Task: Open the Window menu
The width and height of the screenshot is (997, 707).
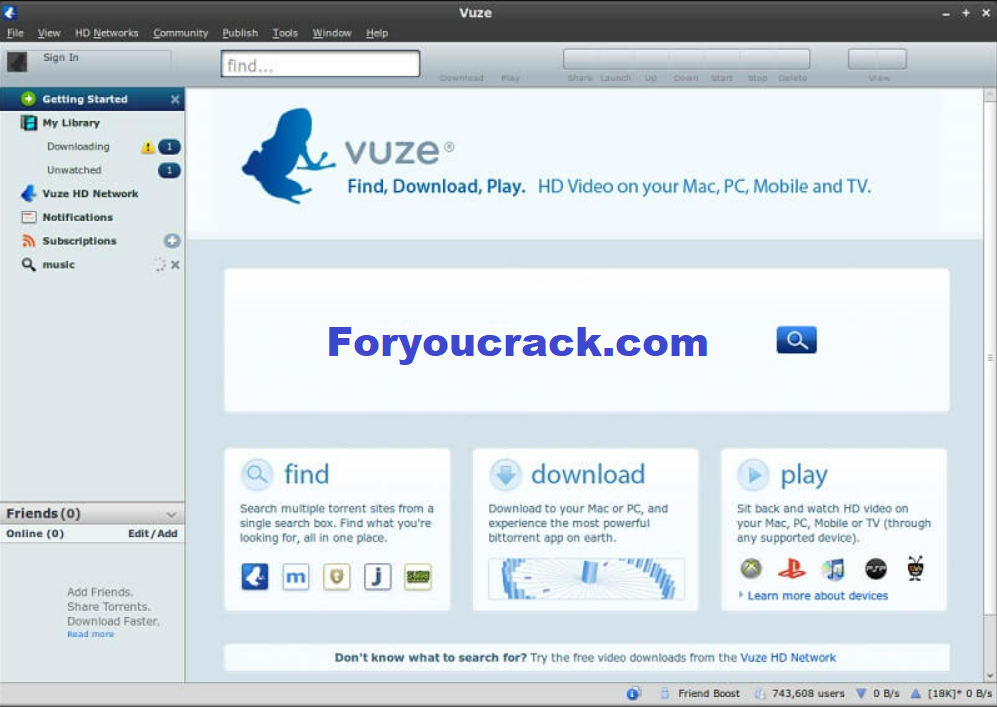Action: click(x=332, y=33)
